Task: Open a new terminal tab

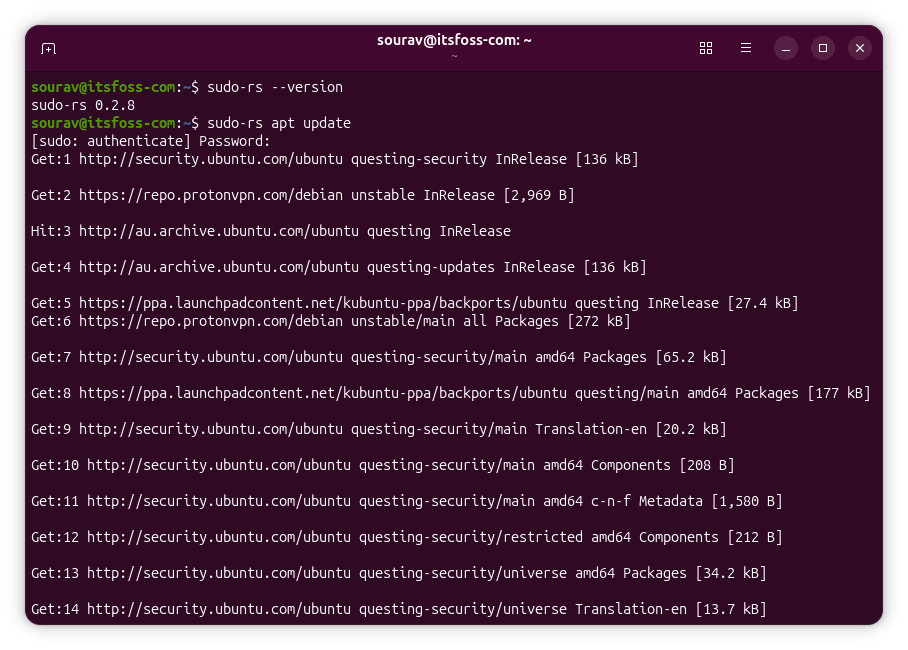Action: (x=48, y=48)
